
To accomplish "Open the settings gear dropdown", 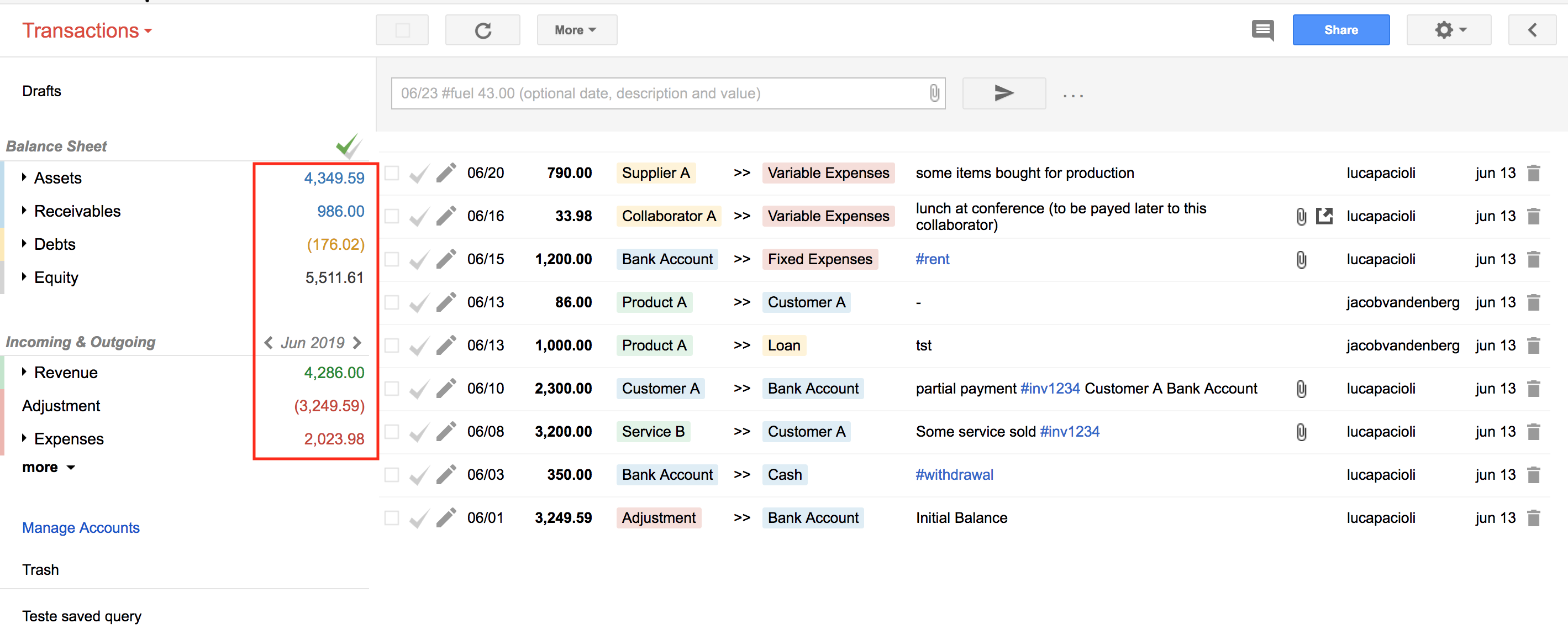I will point(1449,30).
